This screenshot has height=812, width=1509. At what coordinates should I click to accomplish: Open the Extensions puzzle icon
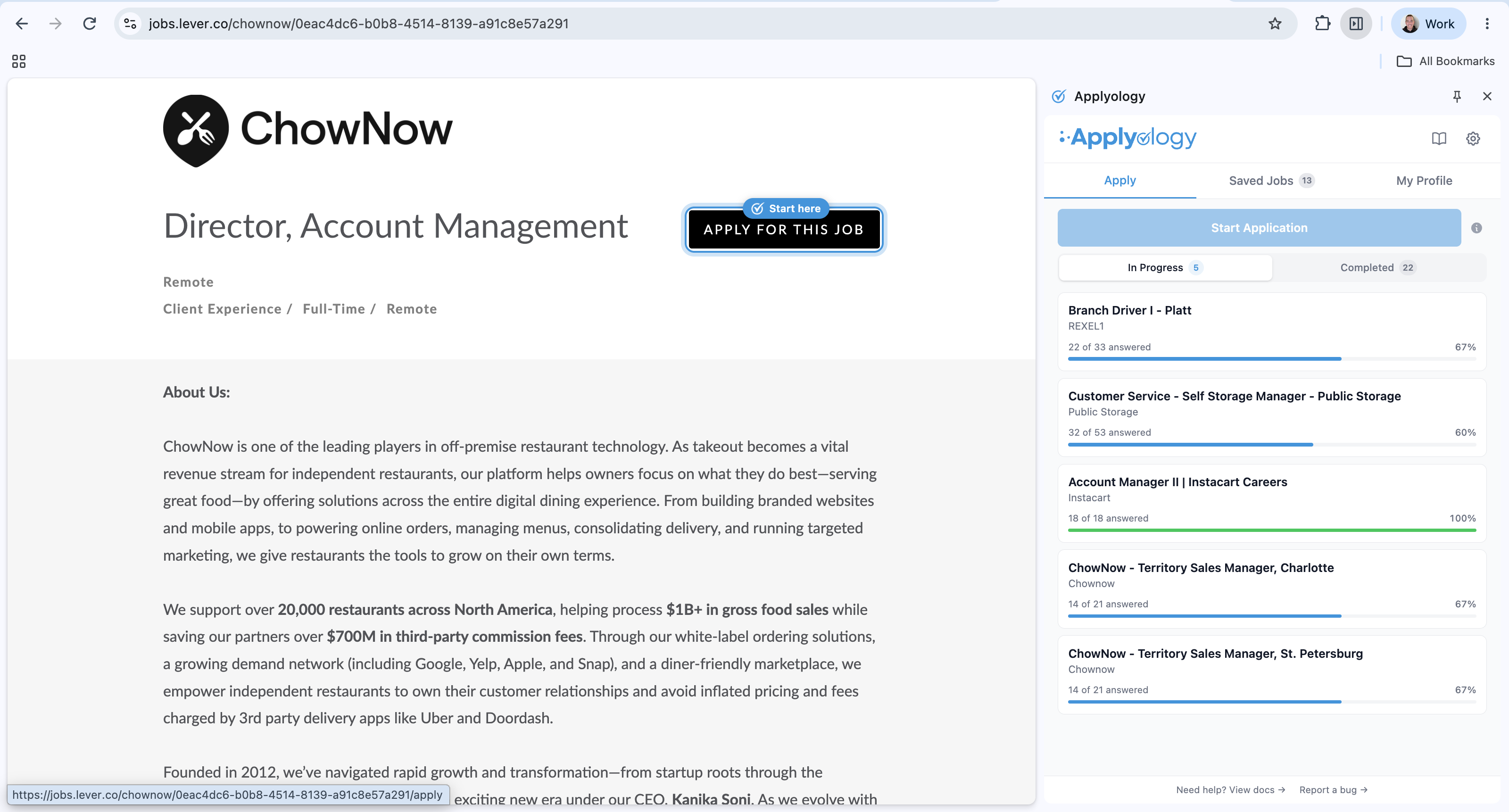click(x=1322, y=24)
